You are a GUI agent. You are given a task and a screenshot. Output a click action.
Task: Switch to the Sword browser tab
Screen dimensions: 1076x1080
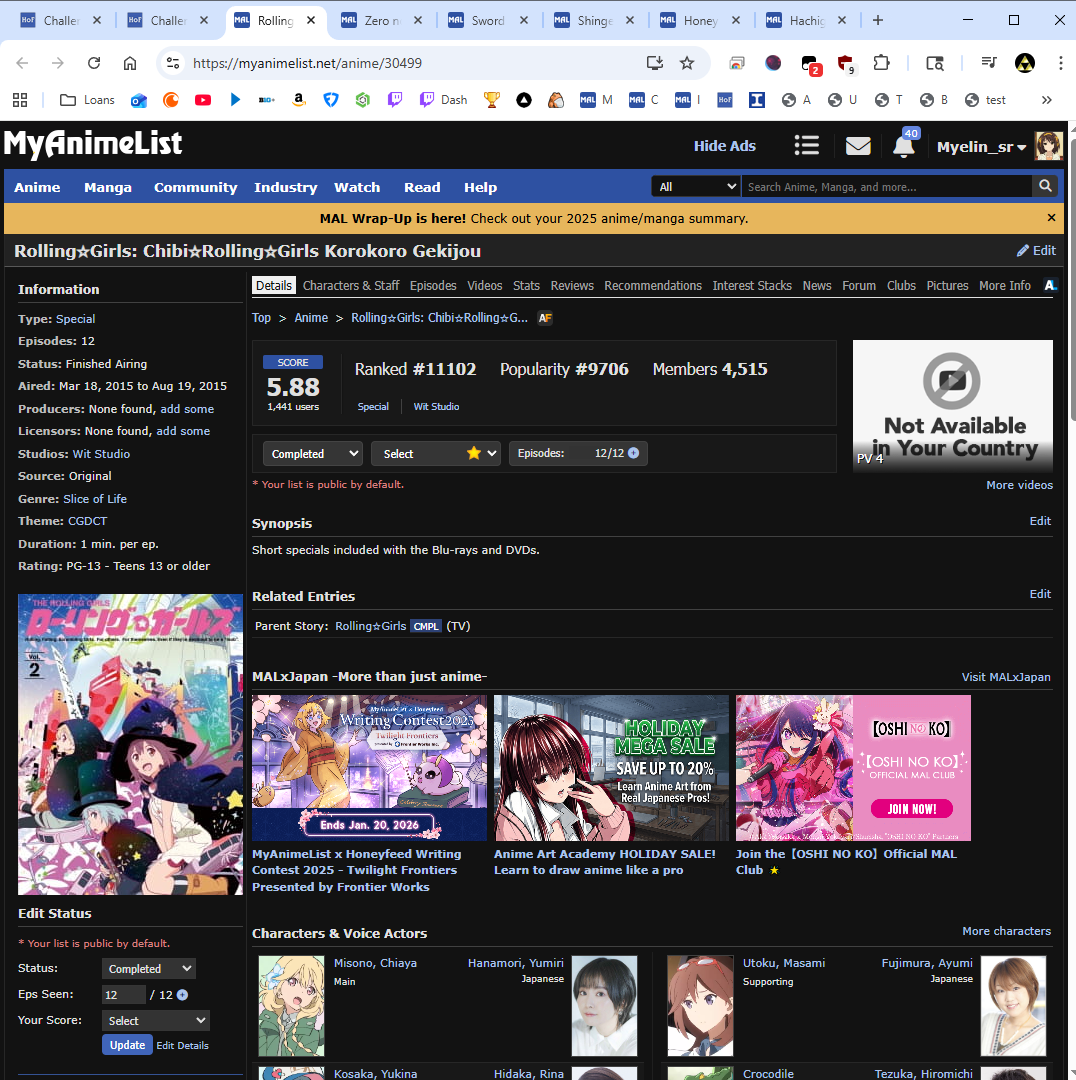488,21
